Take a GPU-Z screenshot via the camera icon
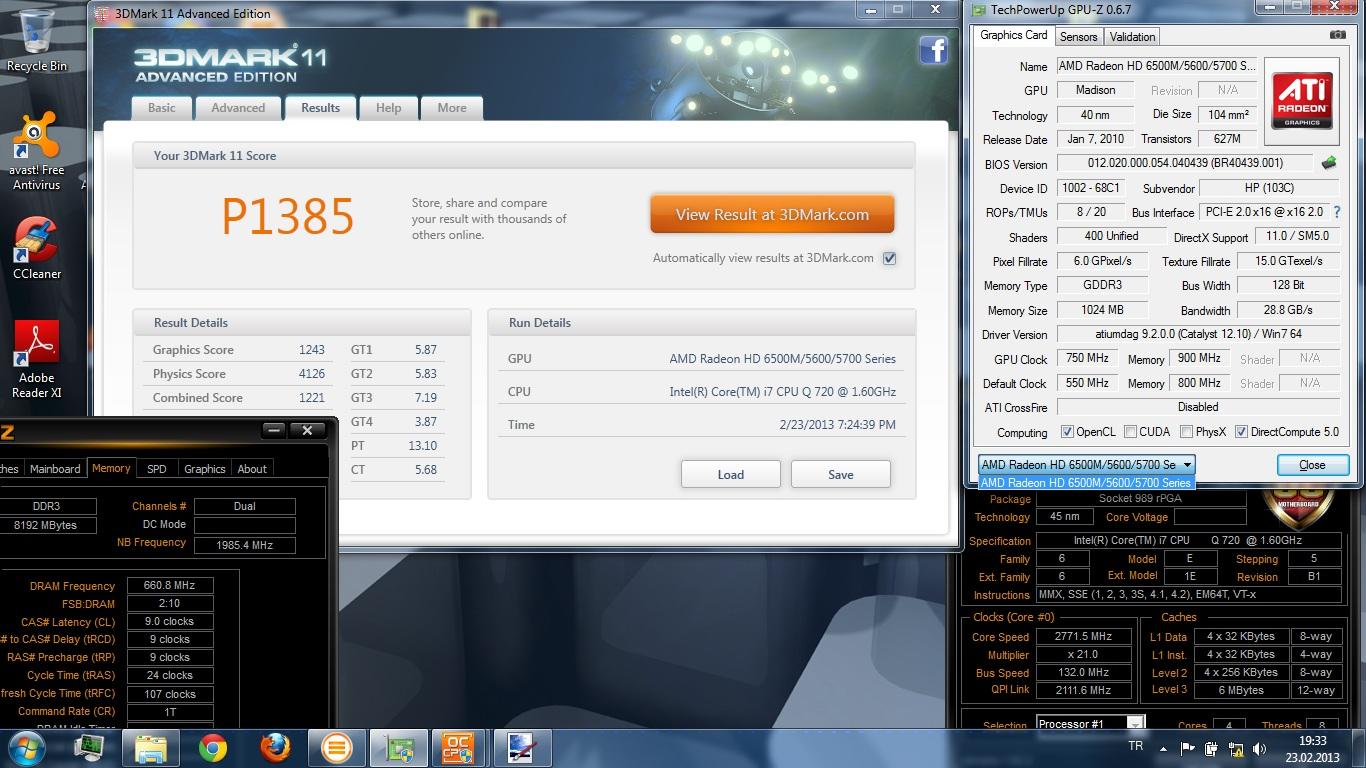The height and width of the screenshot is (768, 1366). [1337, 35]
